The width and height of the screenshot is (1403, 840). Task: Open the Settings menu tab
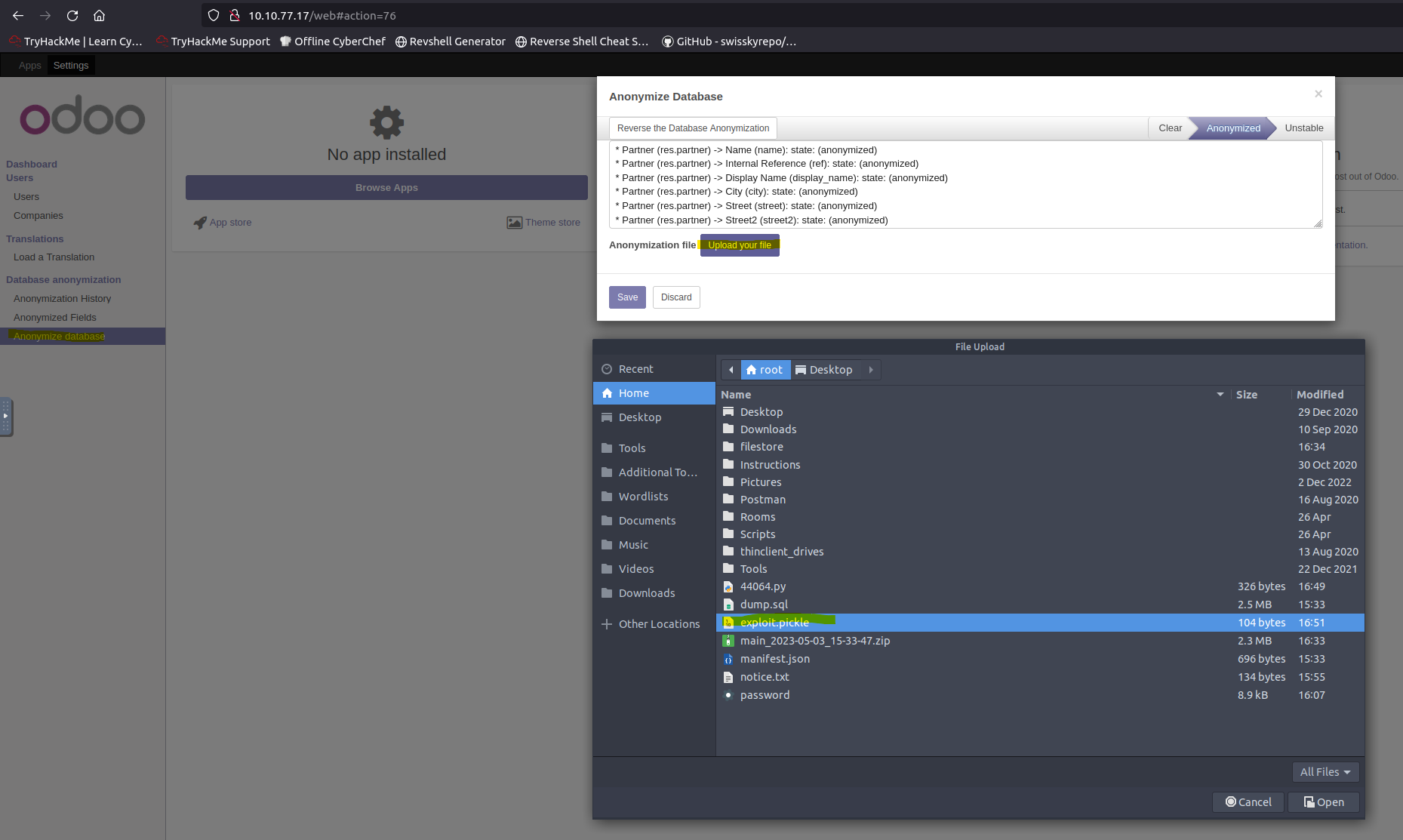point(71,66)
